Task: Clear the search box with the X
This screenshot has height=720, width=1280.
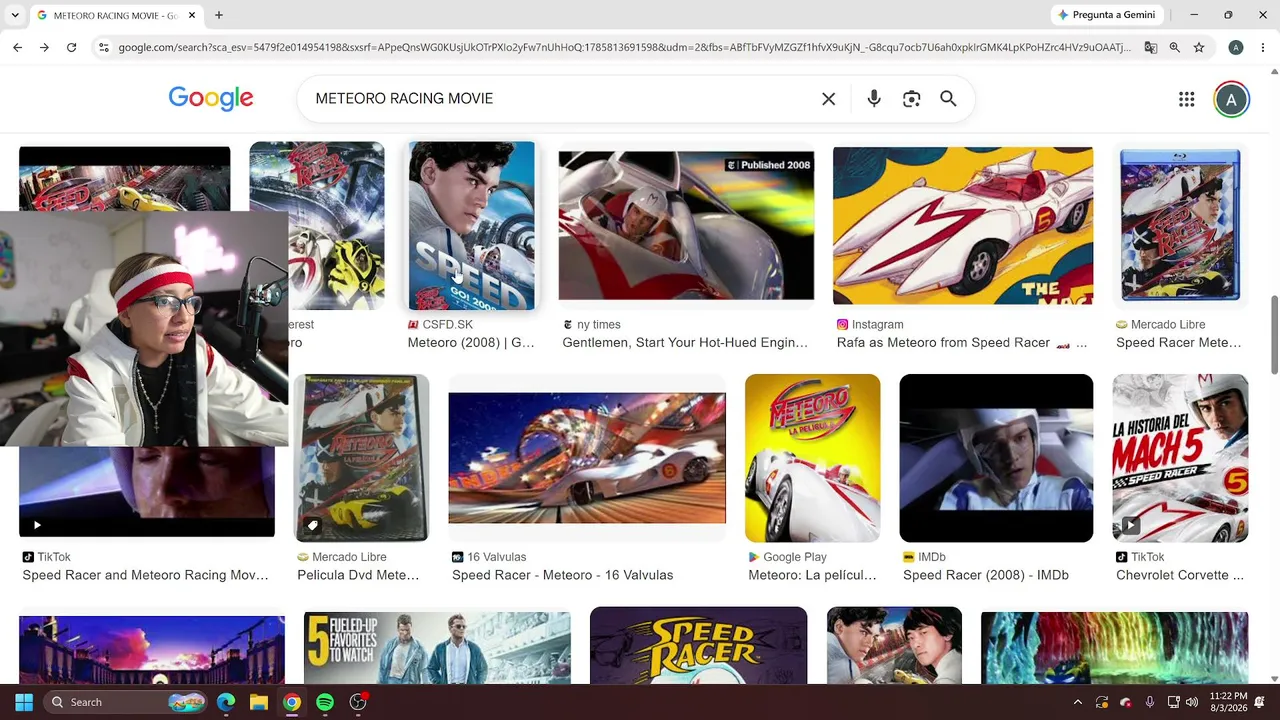Action: [828, 99]
